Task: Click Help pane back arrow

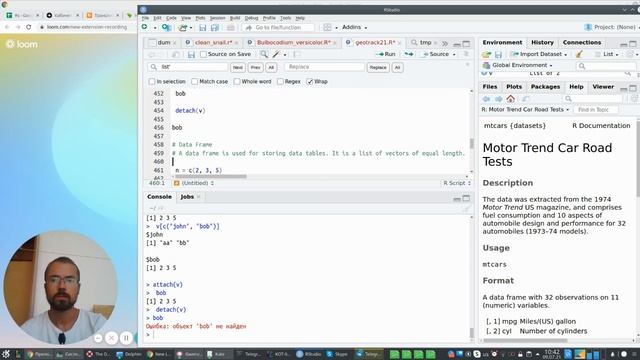Action: 486,99
